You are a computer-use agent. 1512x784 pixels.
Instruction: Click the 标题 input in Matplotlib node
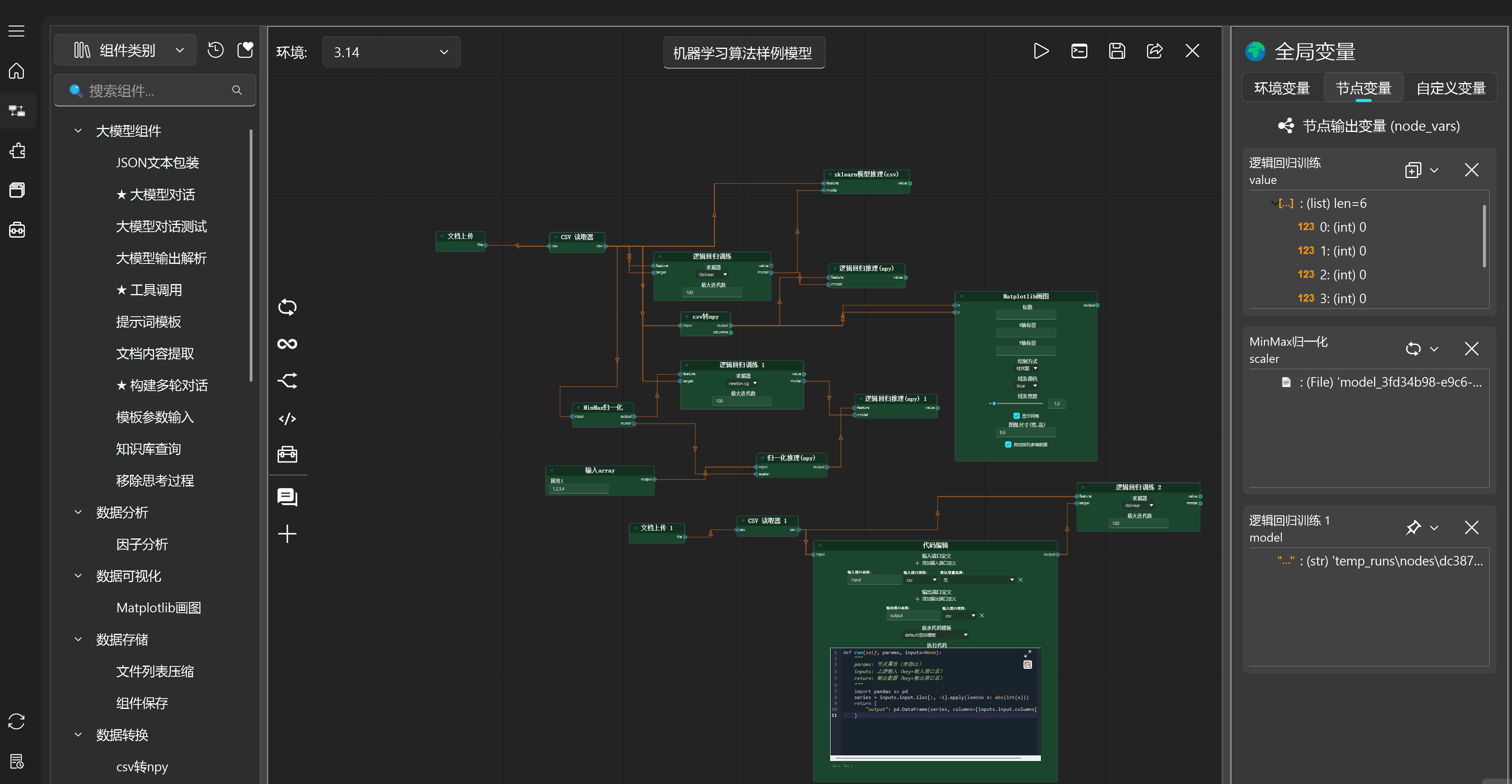(1025, 315)
